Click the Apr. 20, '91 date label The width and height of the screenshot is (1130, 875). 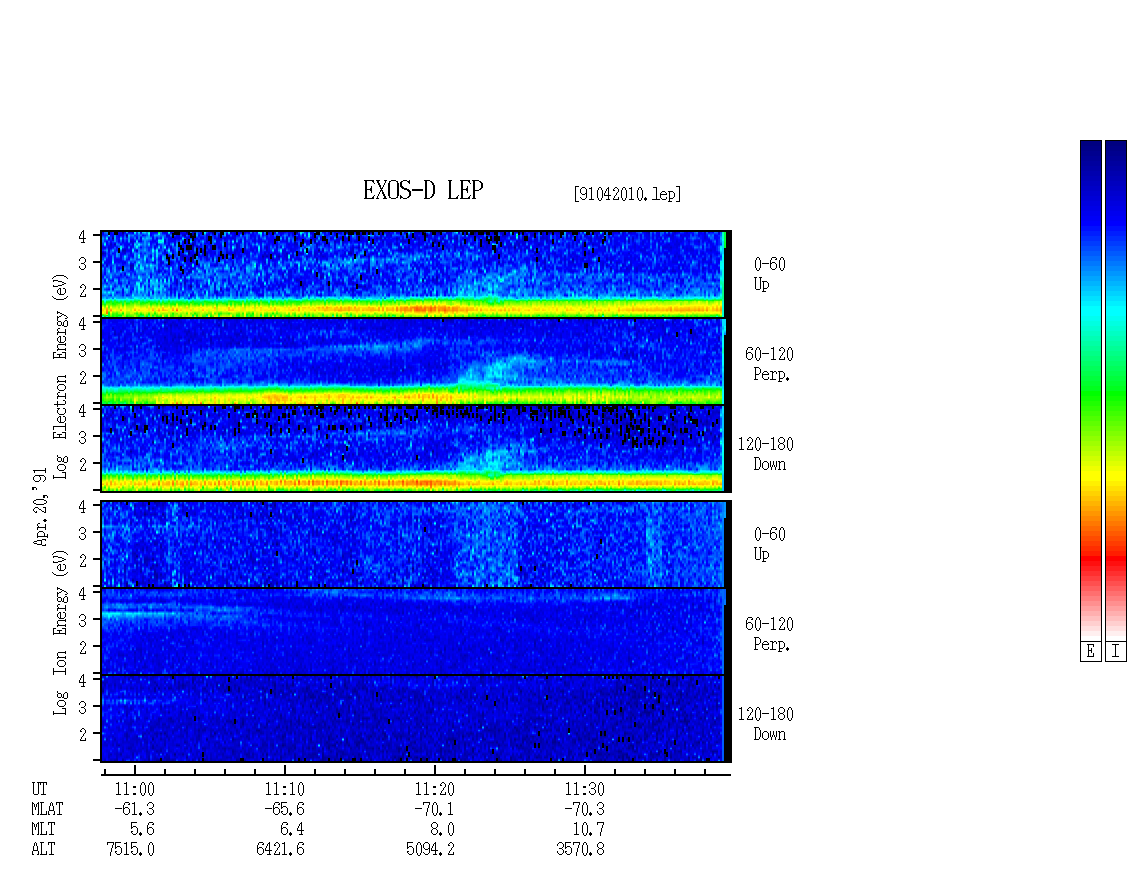click(x=40, y=507)
